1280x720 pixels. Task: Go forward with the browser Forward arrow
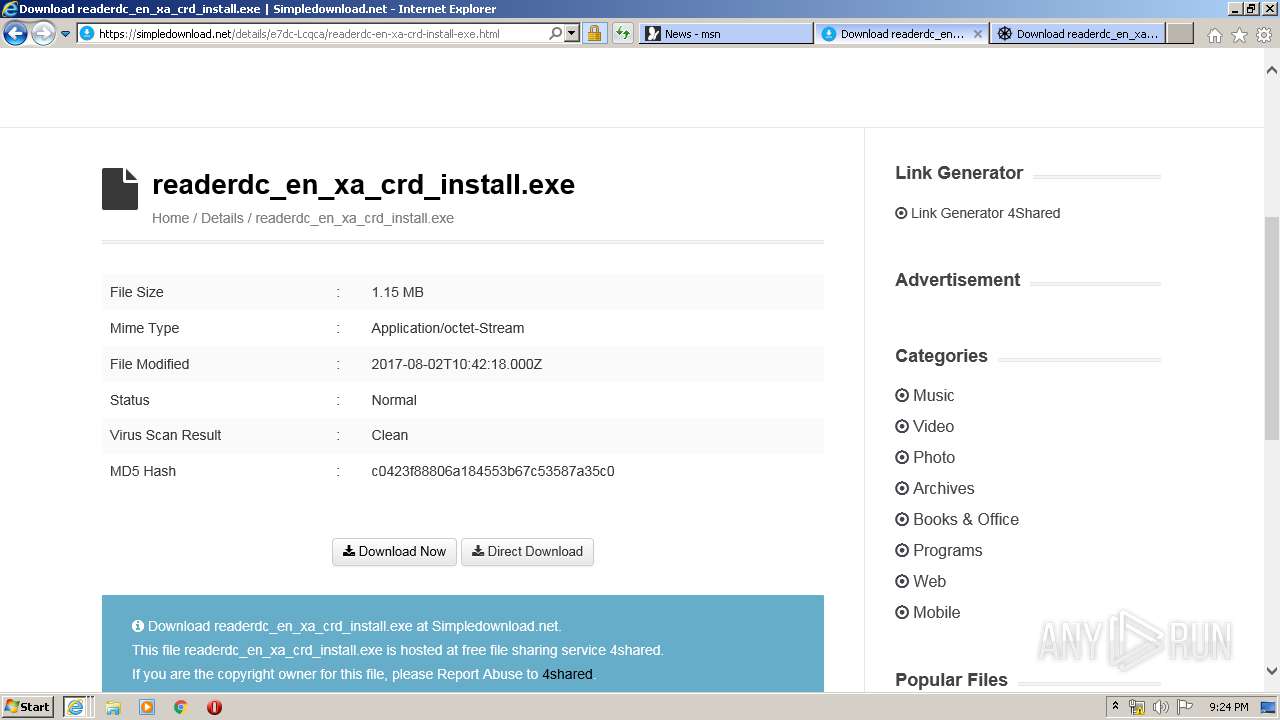coord(43,33)
